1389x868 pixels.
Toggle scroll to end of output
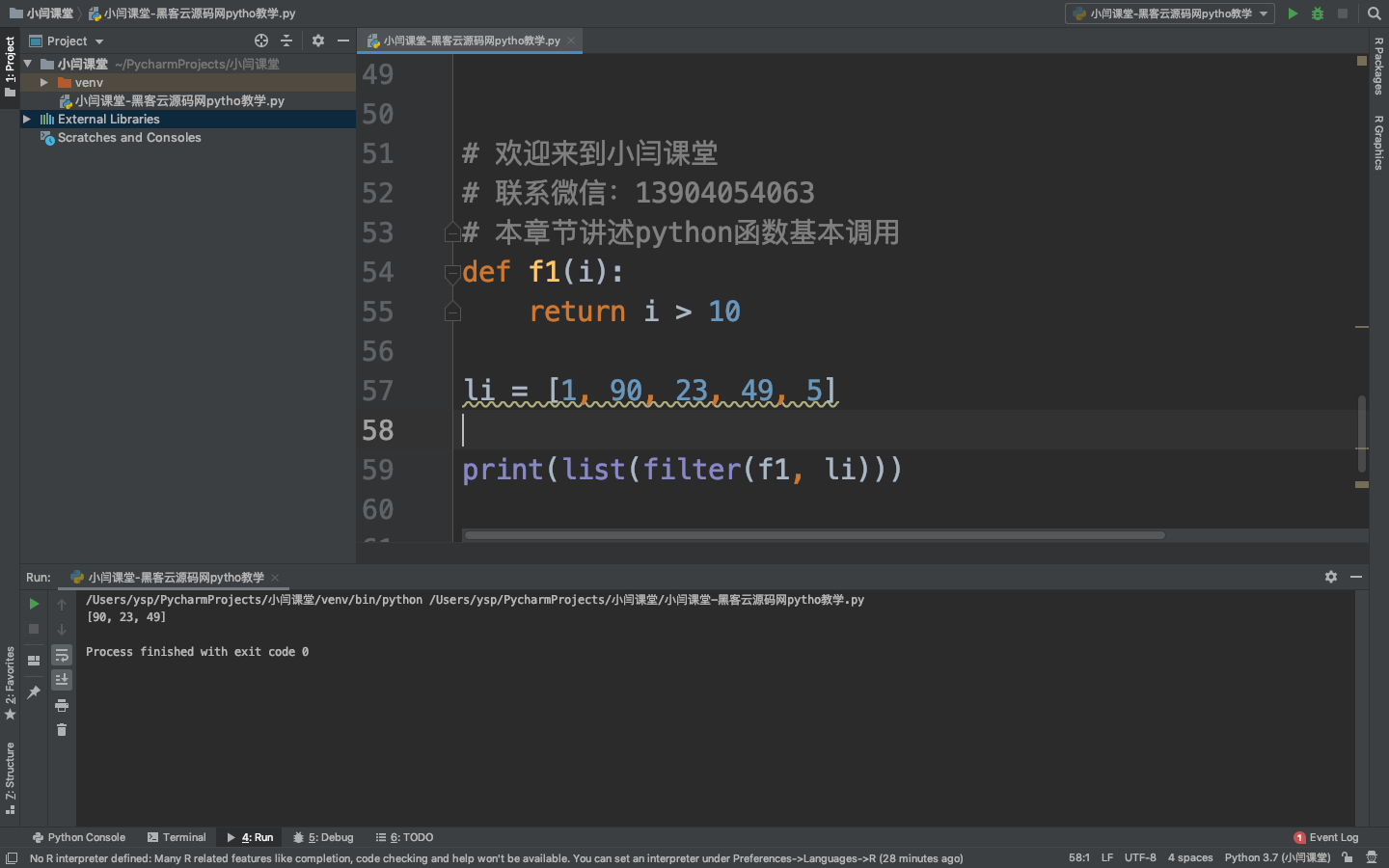pos(62,680)
